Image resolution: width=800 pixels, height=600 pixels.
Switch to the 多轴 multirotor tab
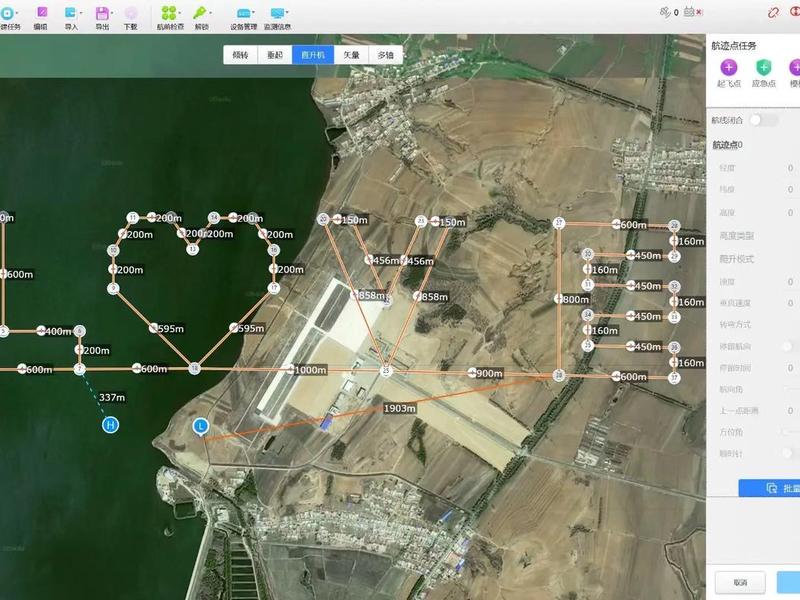click(385, 55)
